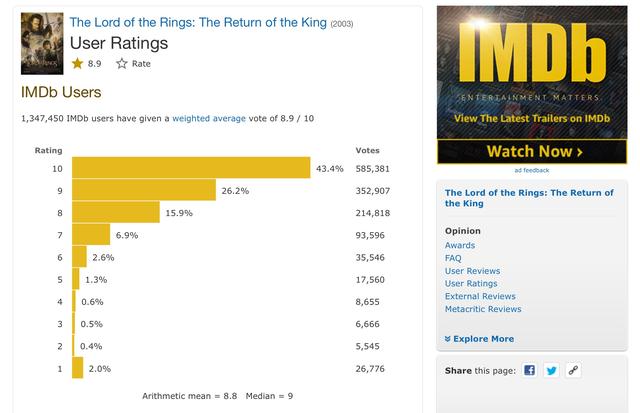Open the User Ratings sidebar link
The image size is (640, 413).
[471, 283]
